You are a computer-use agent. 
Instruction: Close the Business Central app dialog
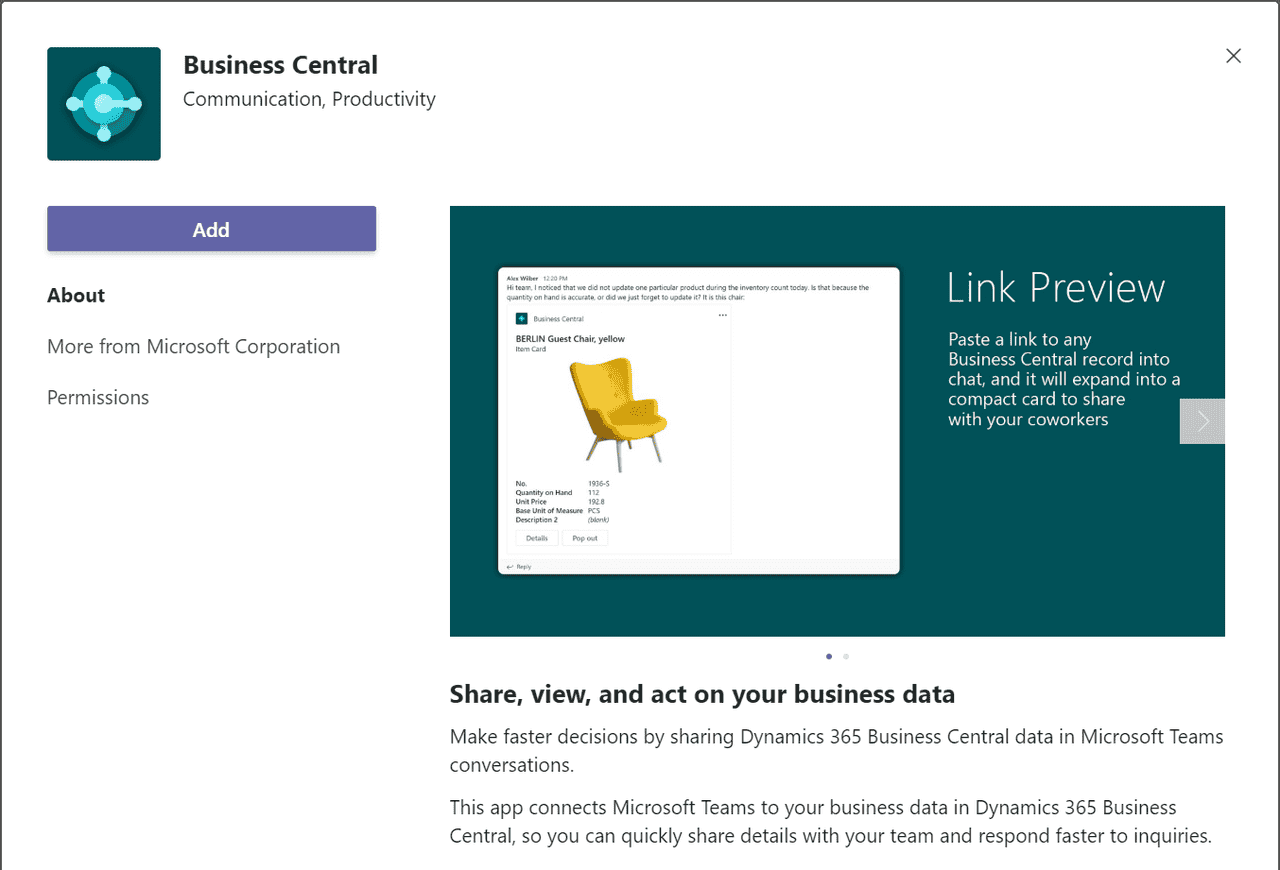[x=1233, y=56]
